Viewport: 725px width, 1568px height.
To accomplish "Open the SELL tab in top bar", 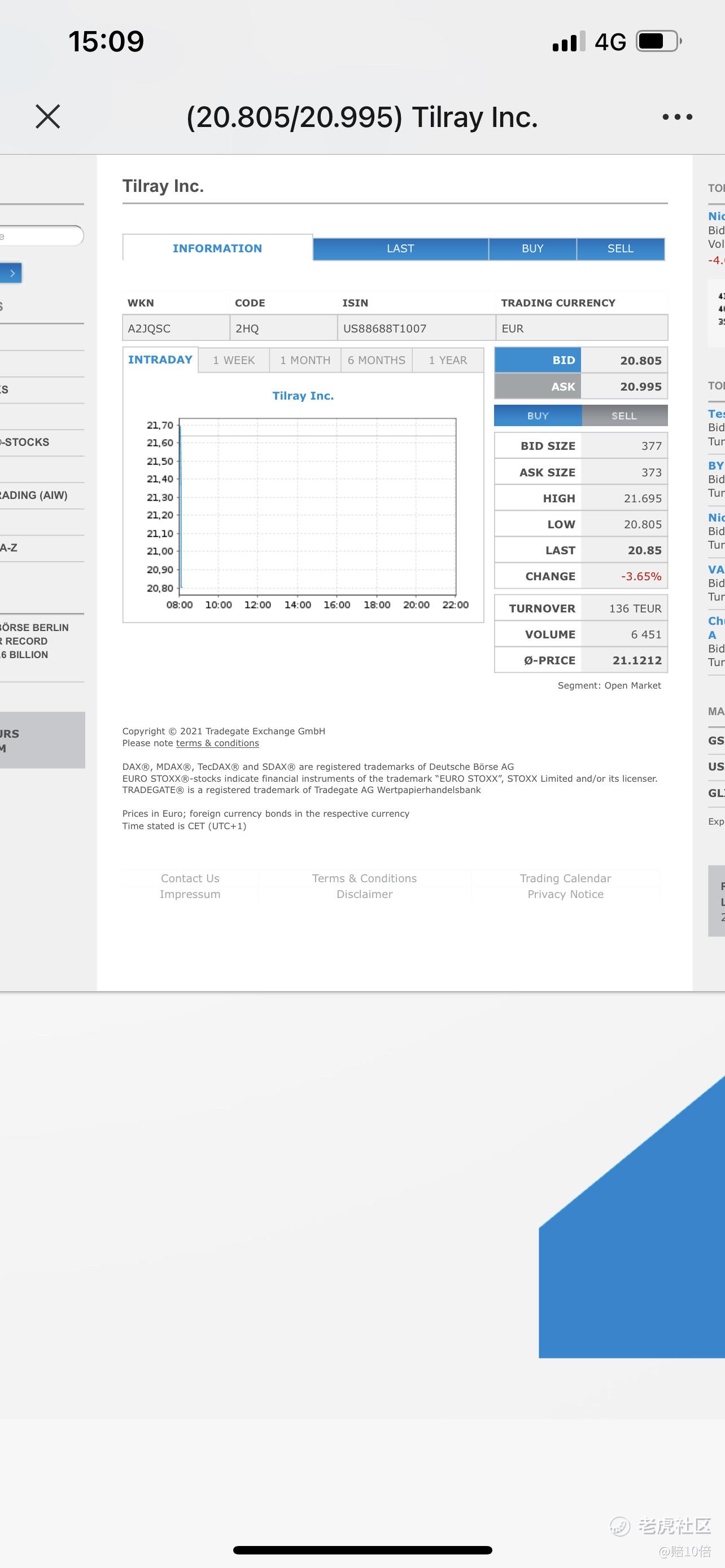I will 621,248.
